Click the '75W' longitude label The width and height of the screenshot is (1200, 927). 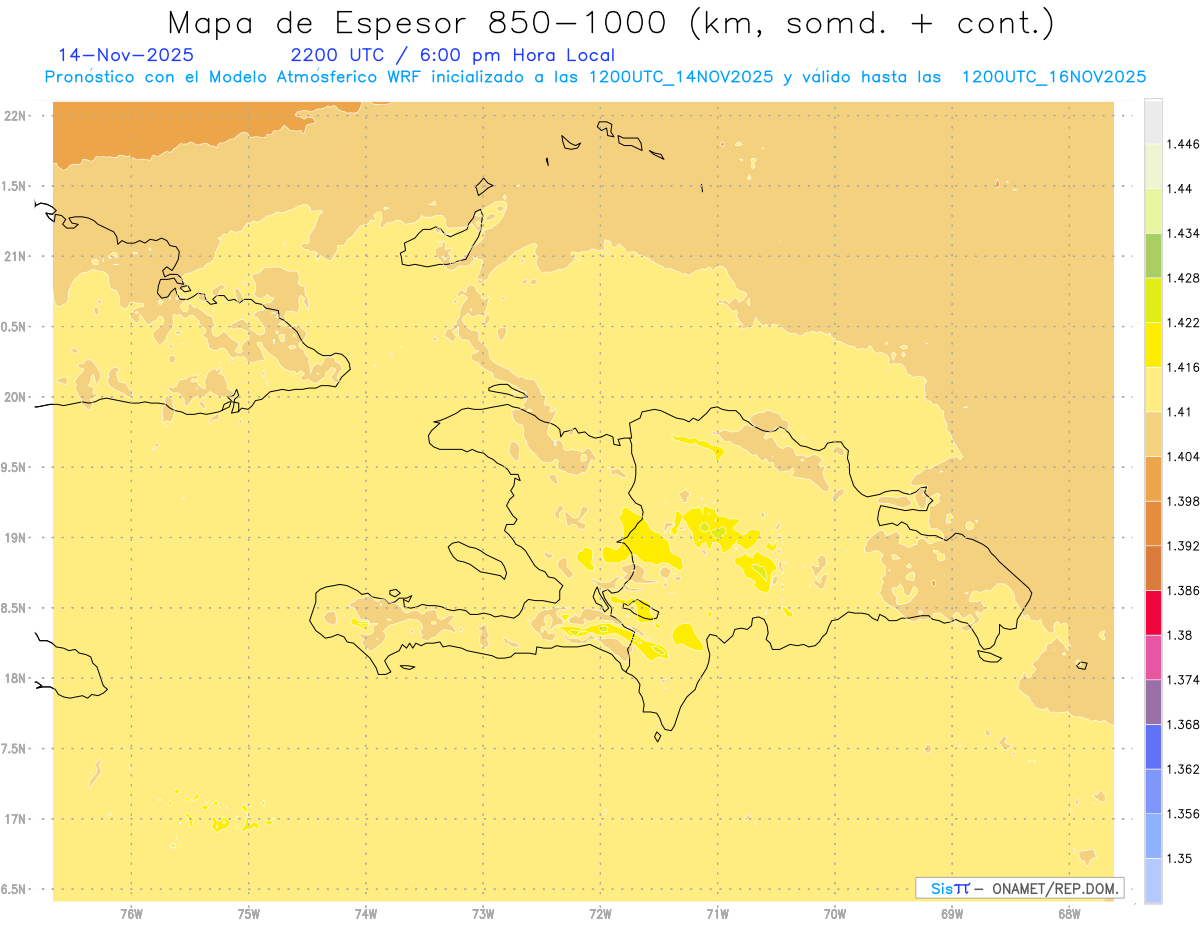(x=249, y=914)
